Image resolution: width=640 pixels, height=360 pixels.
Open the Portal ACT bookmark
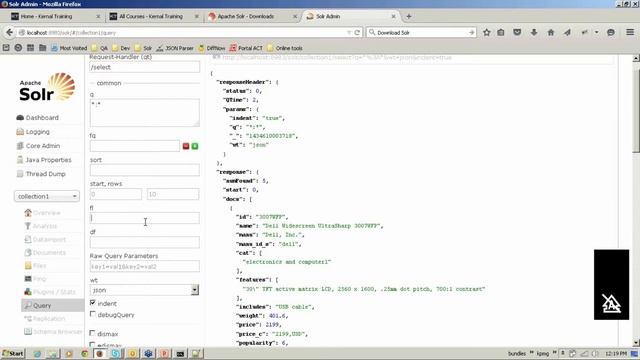click(x=246, y=48)
